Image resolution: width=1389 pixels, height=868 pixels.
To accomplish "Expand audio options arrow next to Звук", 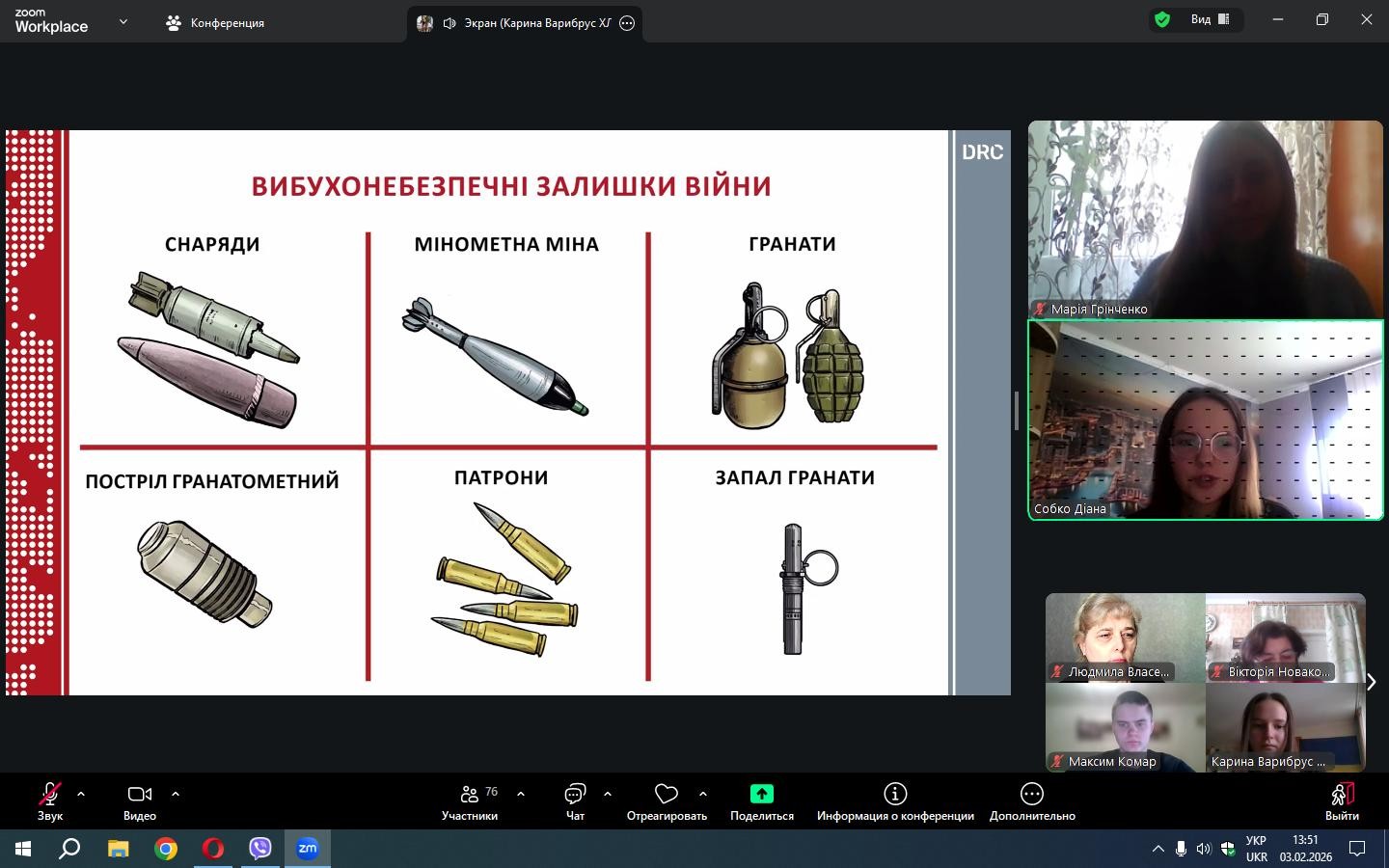I will pyautogui.click(x=81, y=795).
